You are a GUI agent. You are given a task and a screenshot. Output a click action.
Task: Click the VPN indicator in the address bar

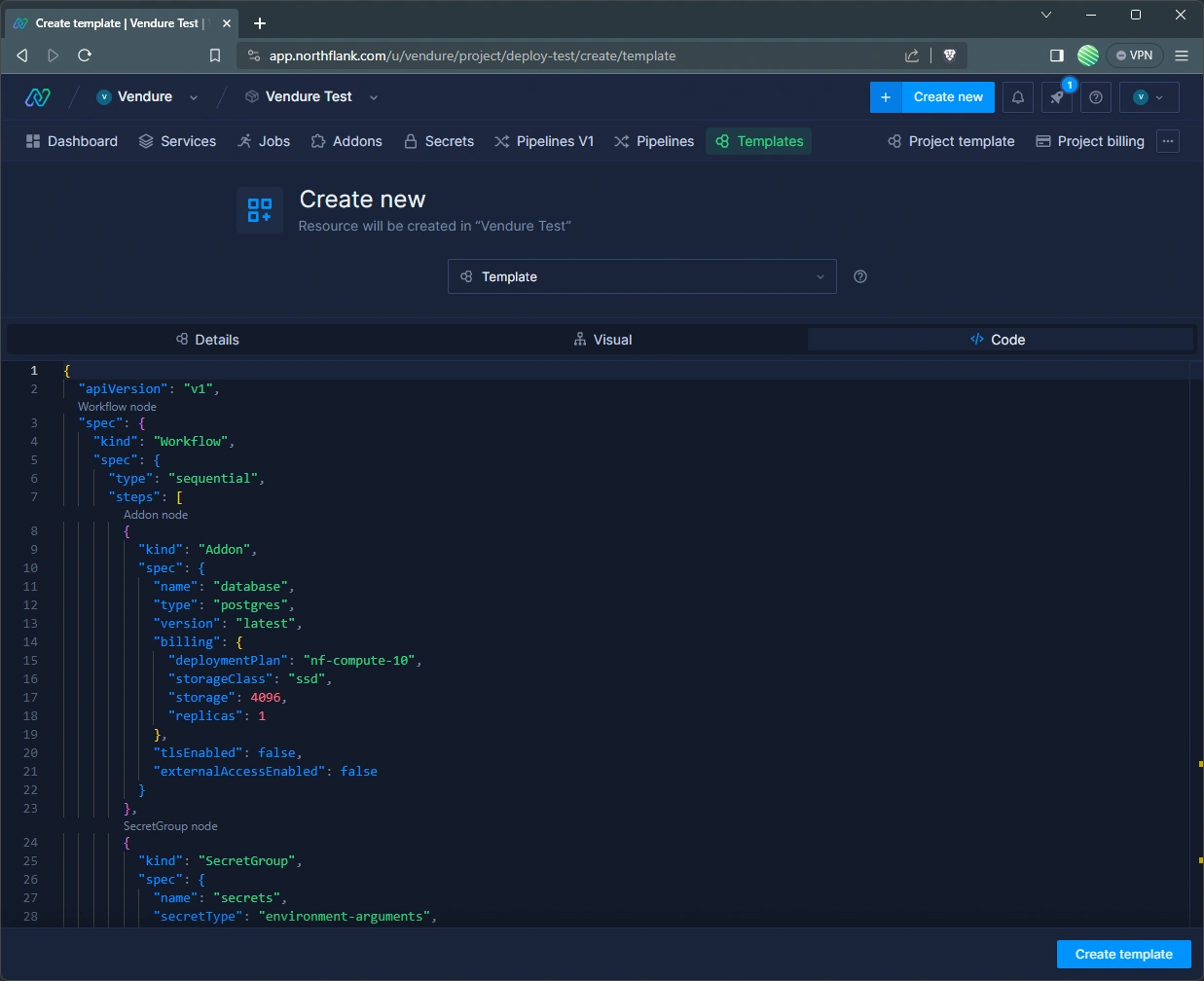1135,55
